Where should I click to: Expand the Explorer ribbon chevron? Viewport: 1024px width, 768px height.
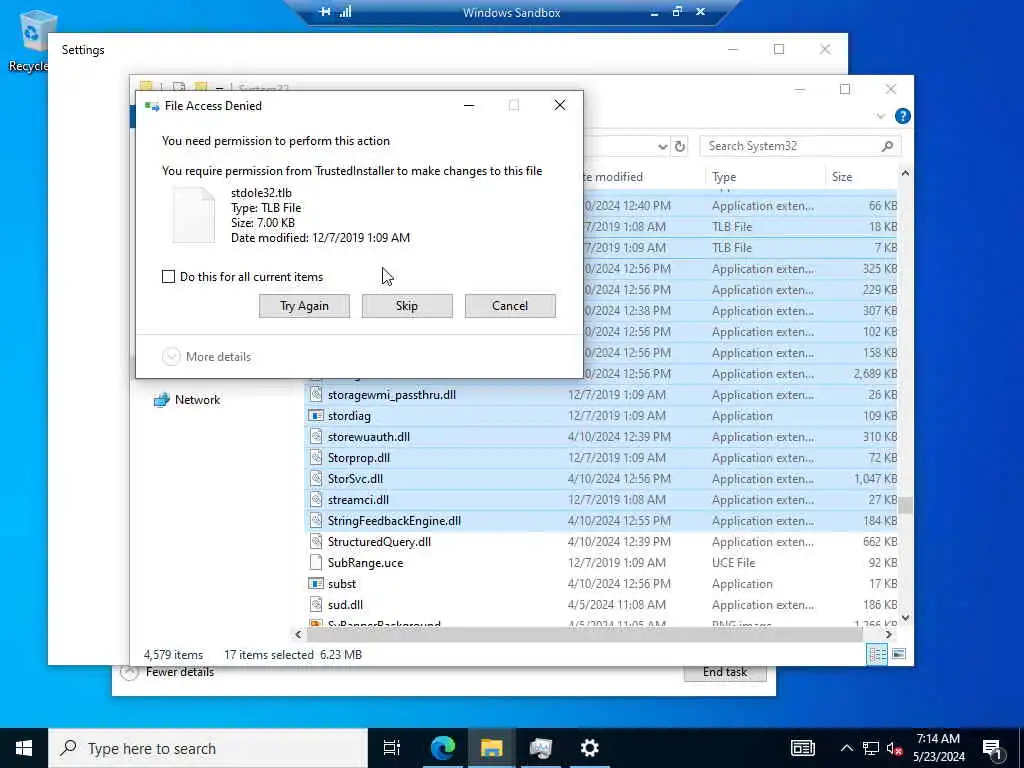[880, 116]
